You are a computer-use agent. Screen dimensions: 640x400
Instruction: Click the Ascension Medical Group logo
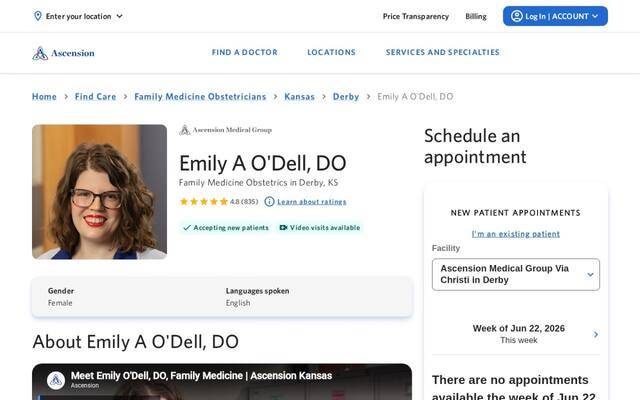225,130
